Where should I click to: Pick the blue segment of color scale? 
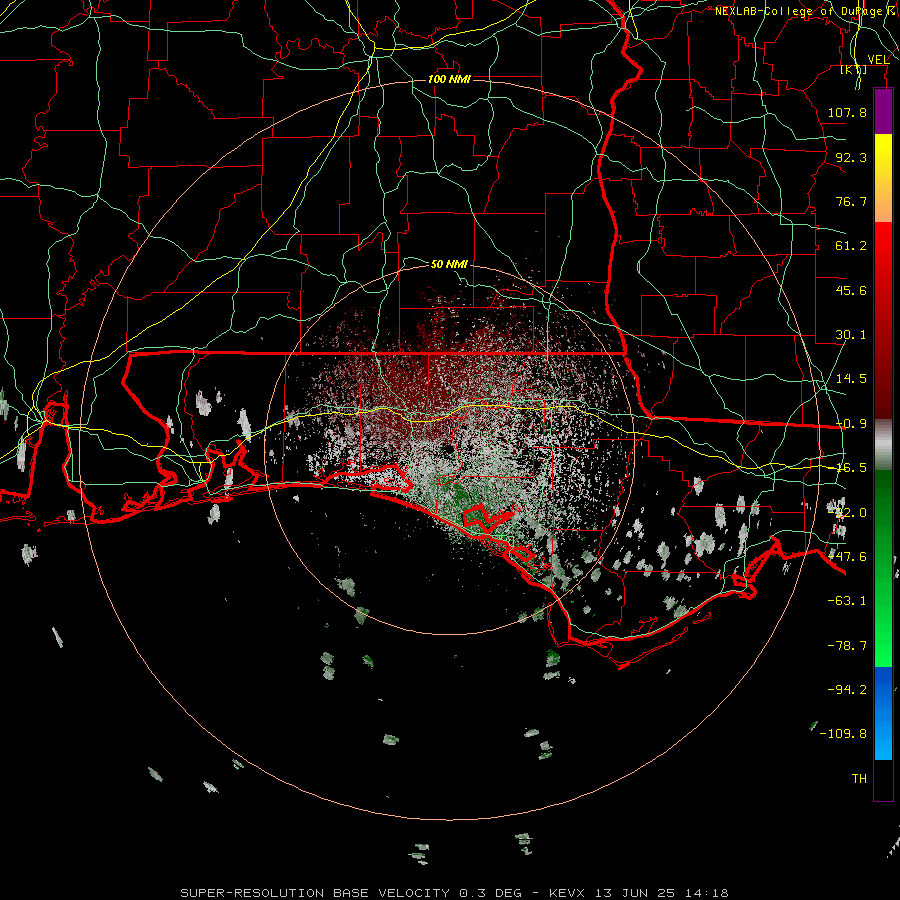click(883, 713)
